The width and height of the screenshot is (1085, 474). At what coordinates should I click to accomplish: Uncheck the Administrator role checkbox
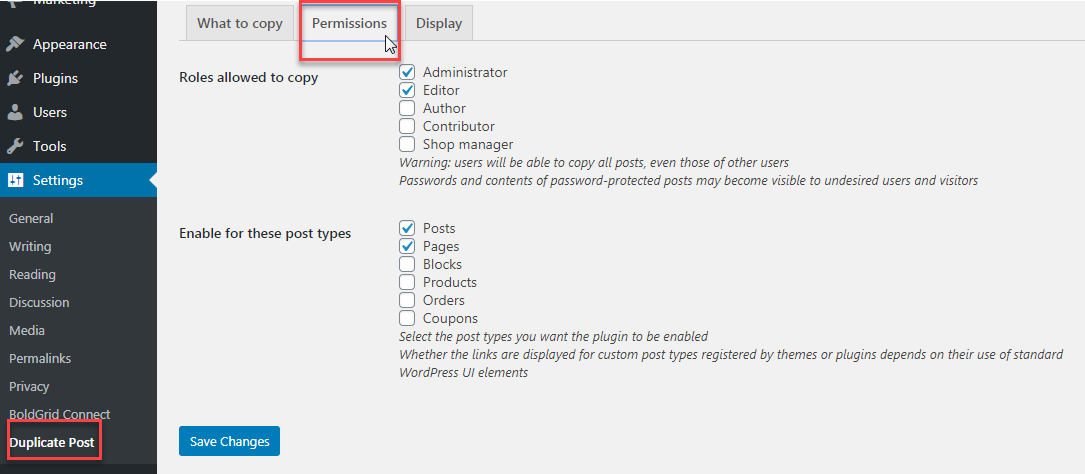407,72
